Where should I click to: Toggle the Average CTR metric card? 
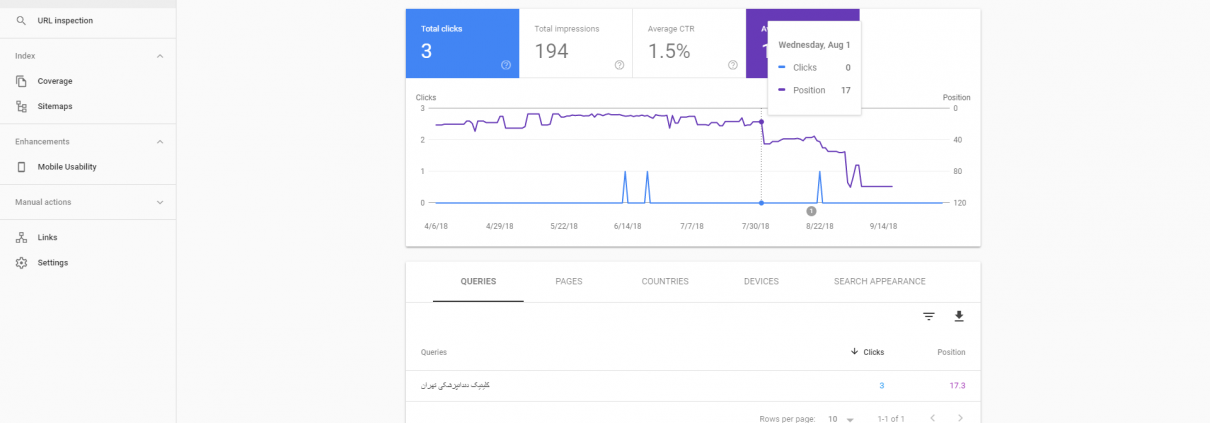coord(688,43)
